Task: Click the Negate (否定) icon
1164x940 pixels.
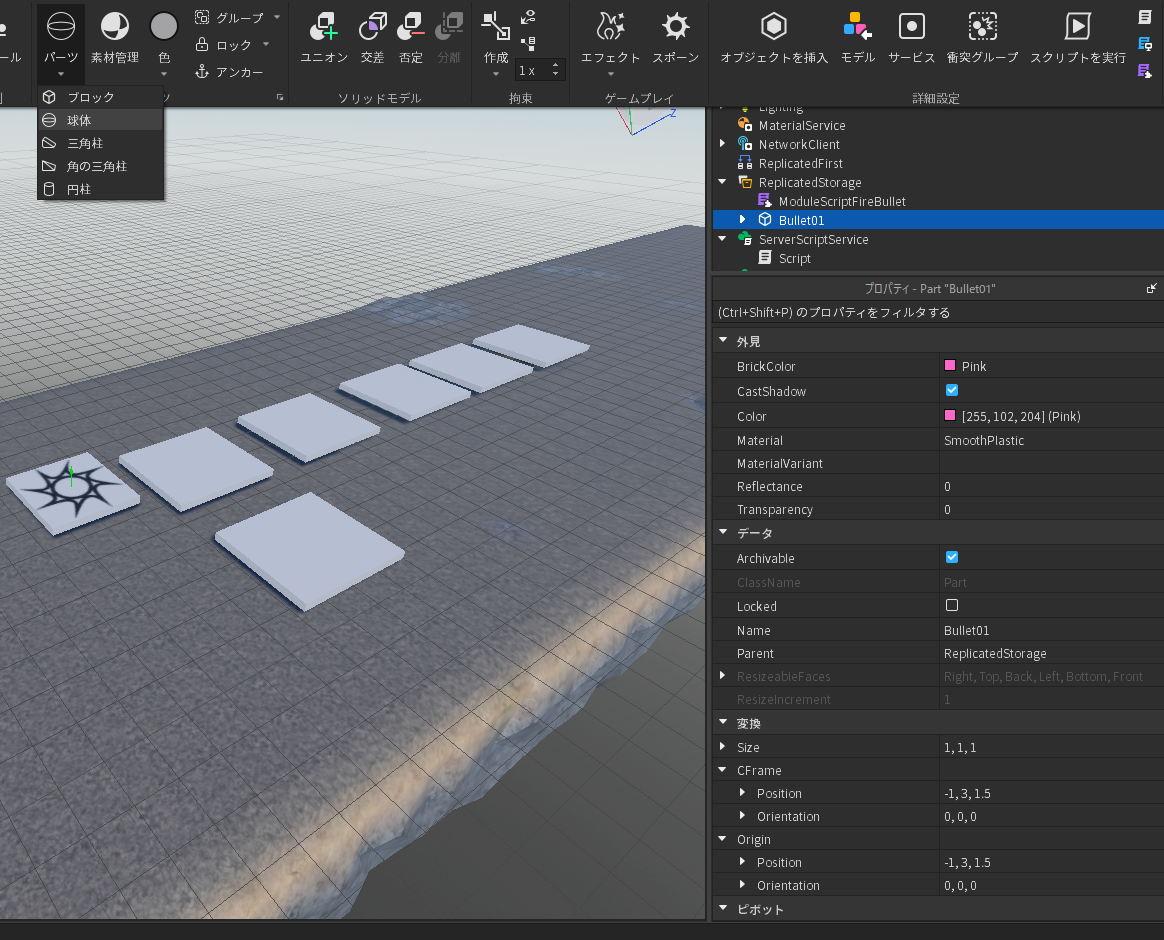Action: (x=411, y=27)
